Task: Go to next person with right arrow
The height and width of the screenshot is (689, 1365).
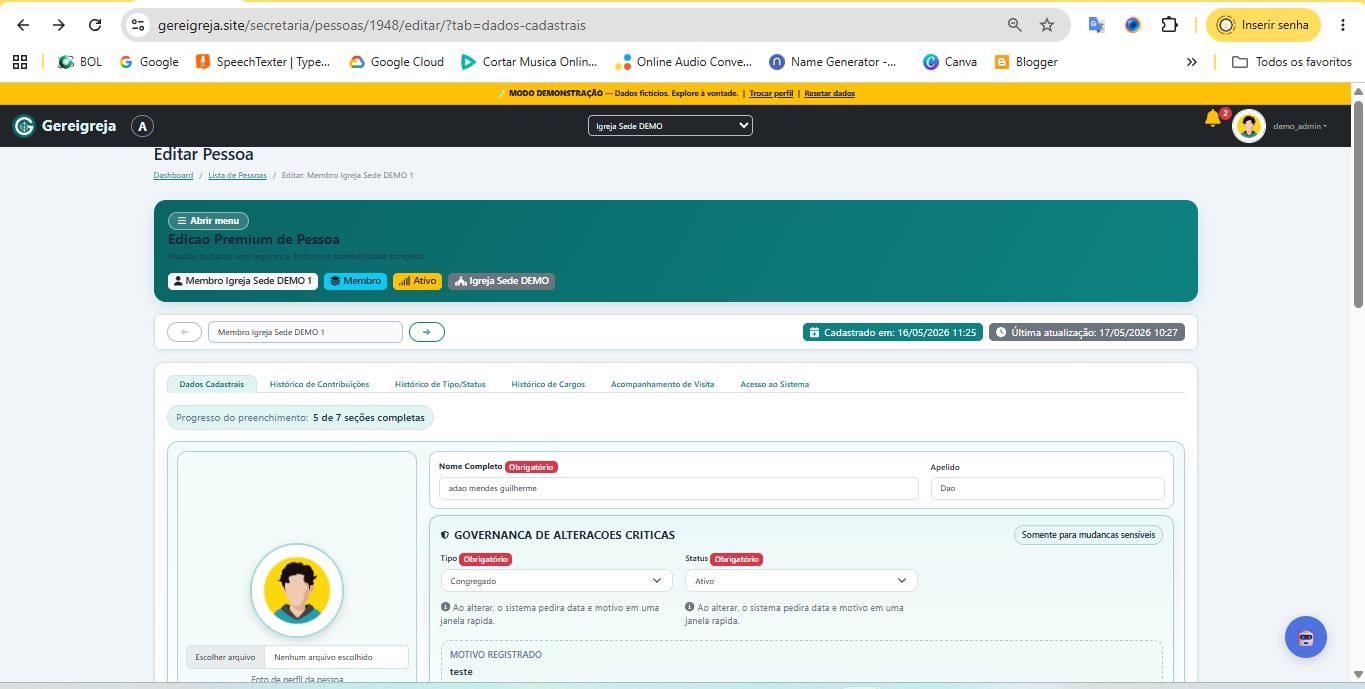Action: (x=427, y=332)
